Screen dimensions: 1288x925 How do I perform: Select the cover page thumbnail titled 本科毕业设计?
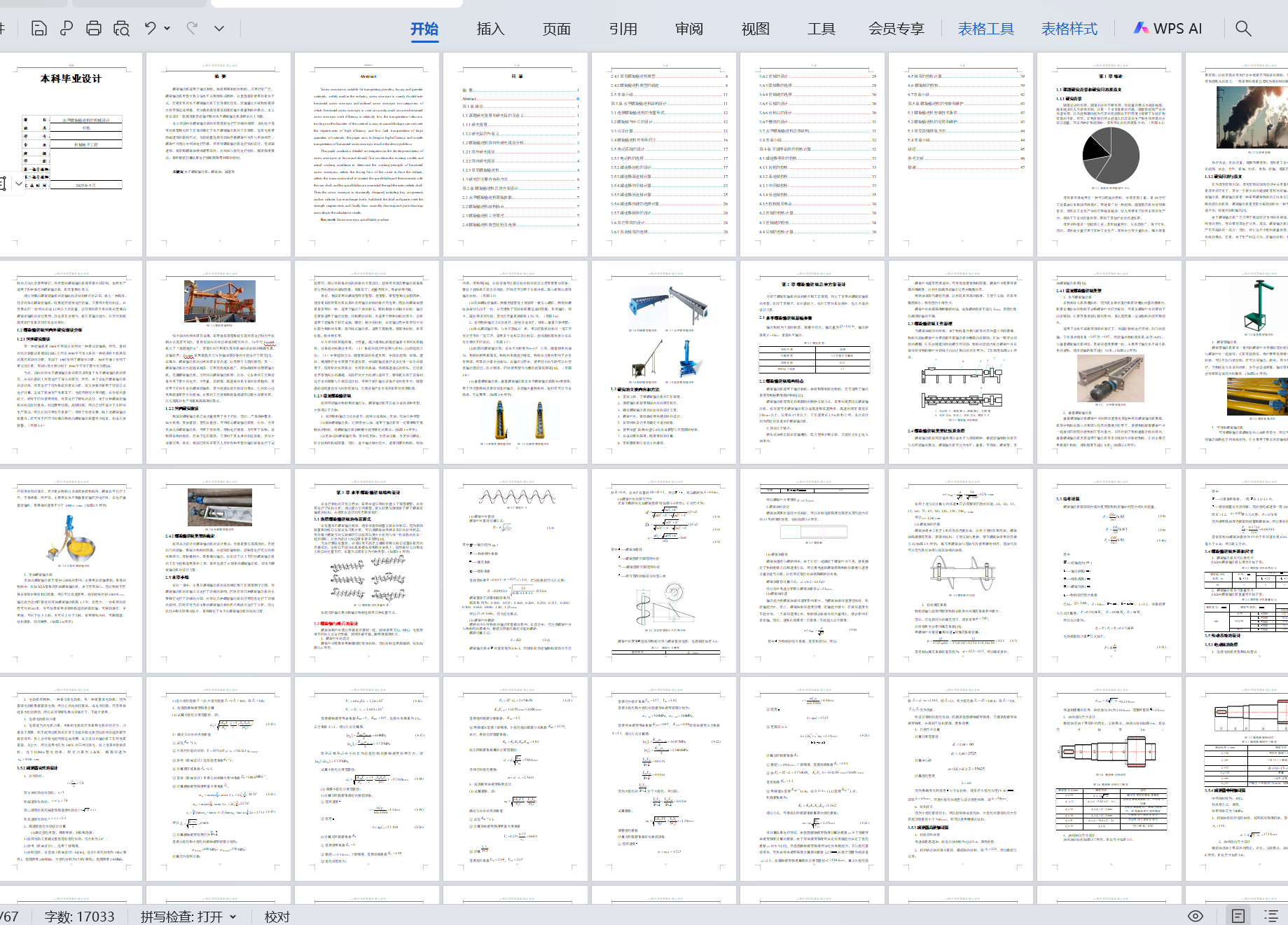coord(71,154)
